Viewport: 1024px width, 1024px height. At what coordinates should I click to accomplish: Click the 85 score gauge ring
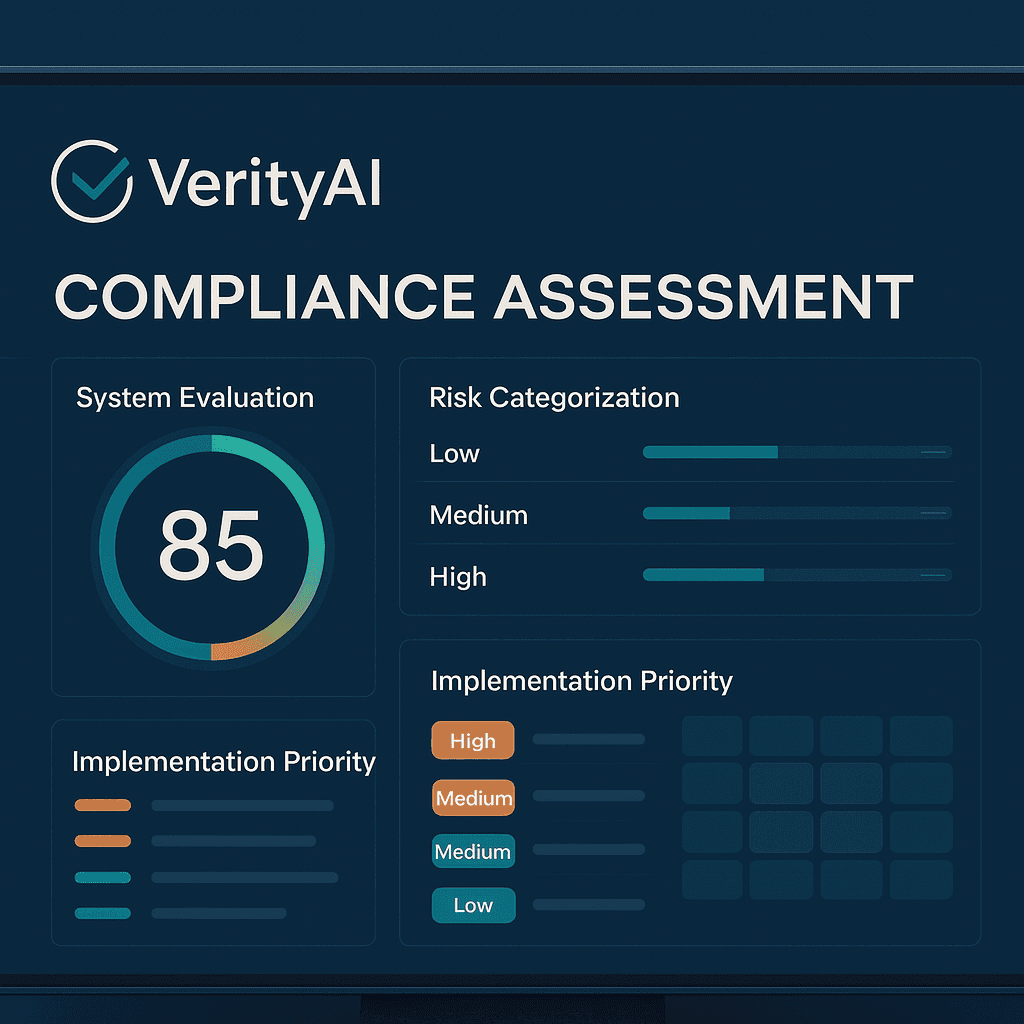tap(212, 547)
